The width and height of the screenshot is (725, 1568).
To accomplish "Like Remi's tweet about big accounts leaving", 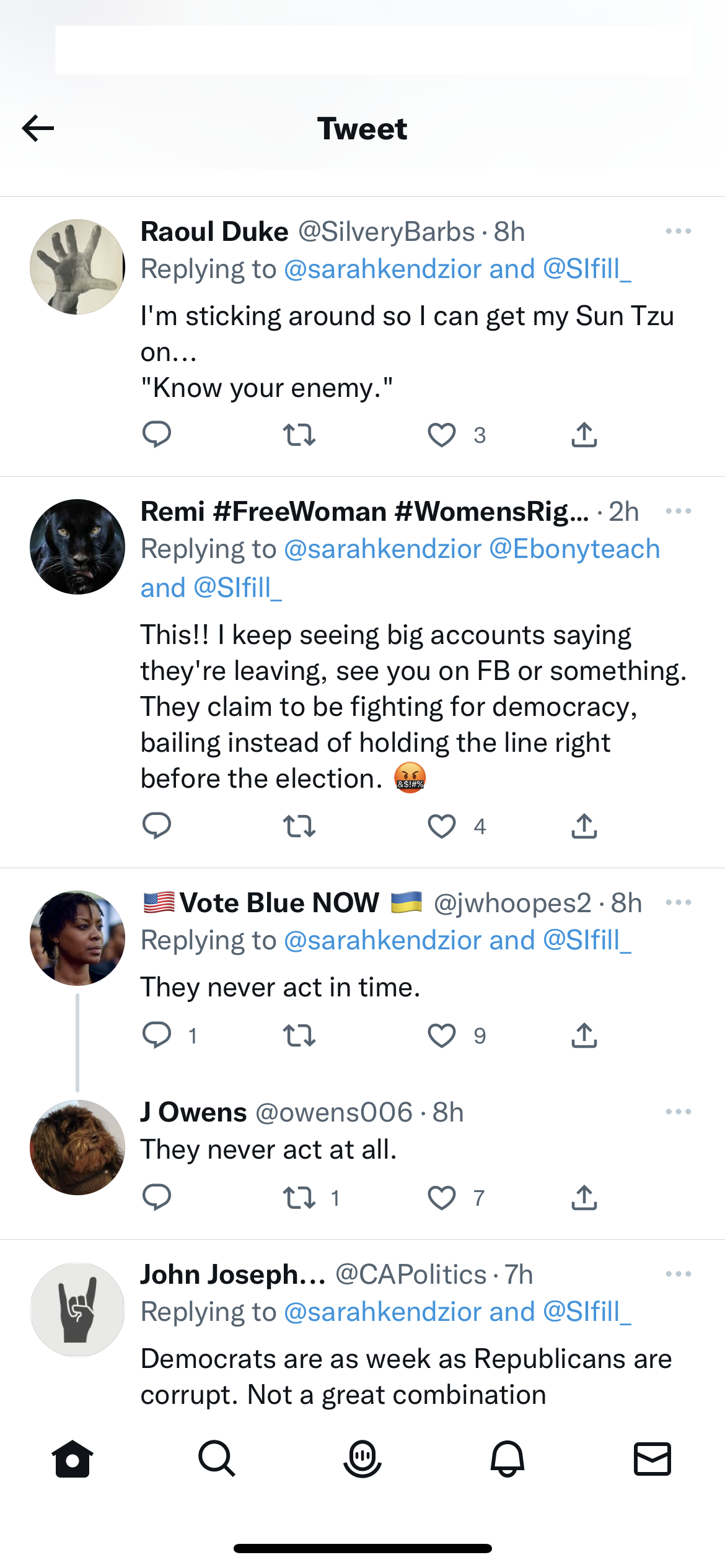I will (x=442, y=826).
